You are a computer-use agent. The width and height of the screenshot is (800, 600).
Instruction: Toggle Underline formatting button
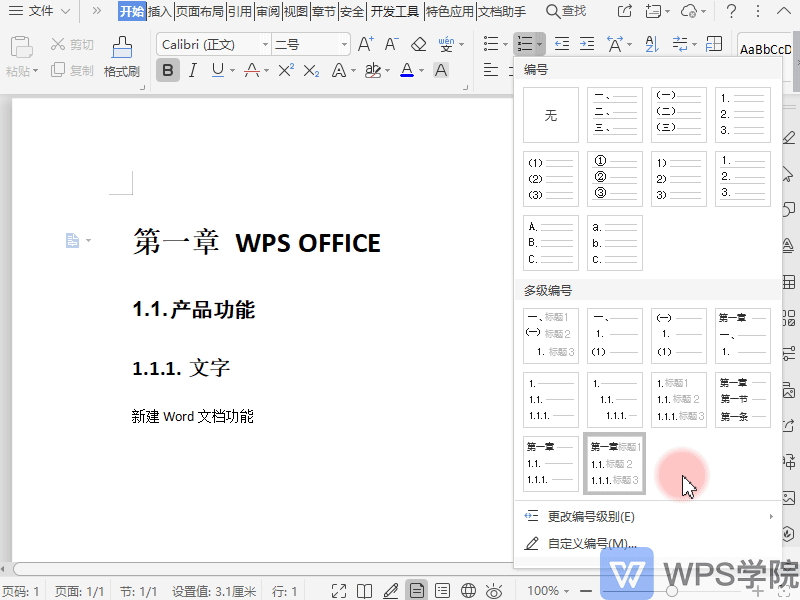tap(218, 70)
